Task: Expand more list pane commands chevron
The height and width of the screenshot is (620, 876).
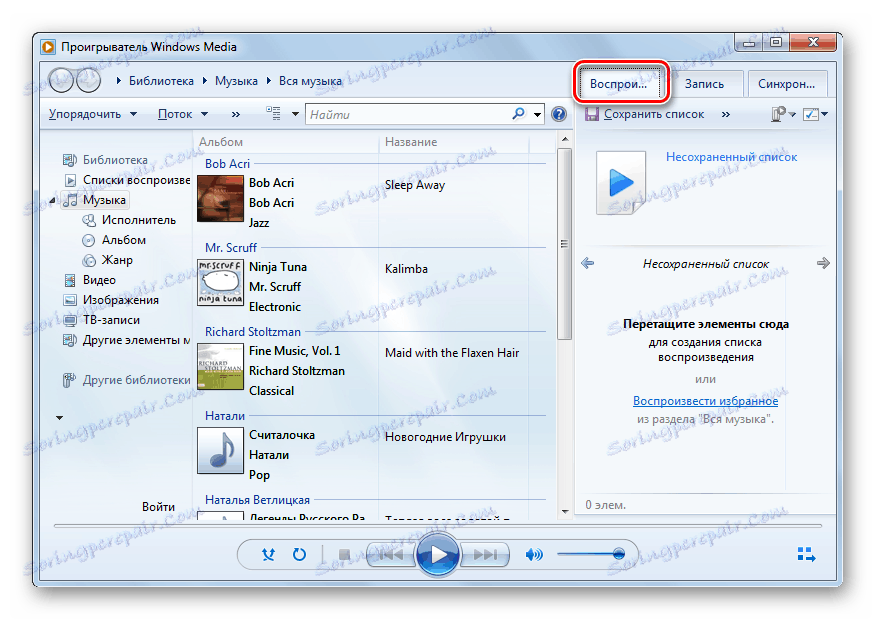Action: pos(725,115)
